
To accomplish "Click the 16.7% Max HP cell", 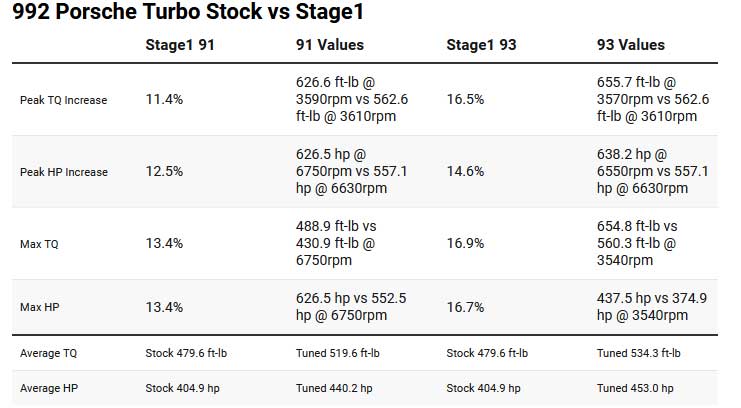I will [465, 307].
